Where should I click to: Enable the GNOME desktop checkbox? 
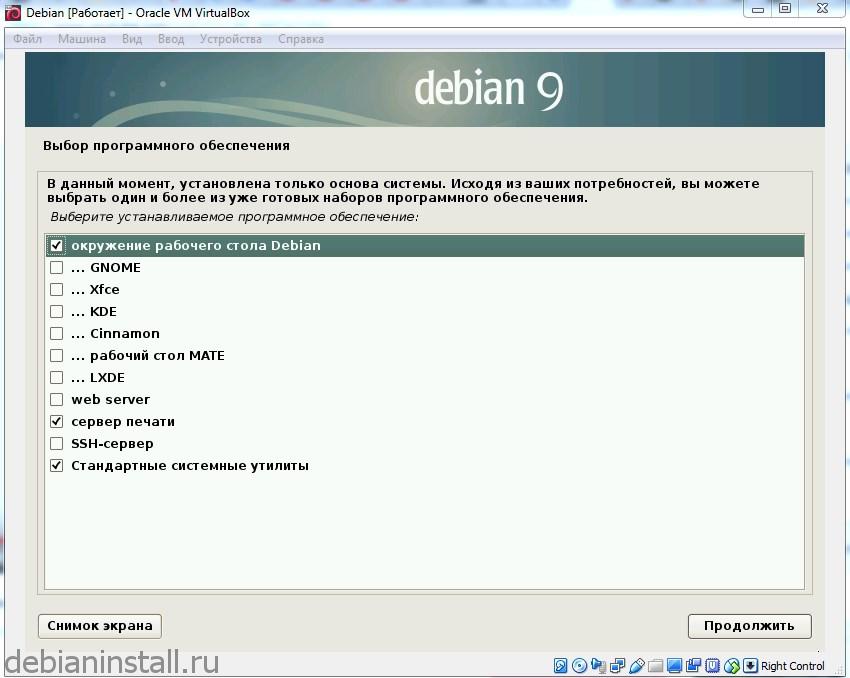(x=57, y=267)
